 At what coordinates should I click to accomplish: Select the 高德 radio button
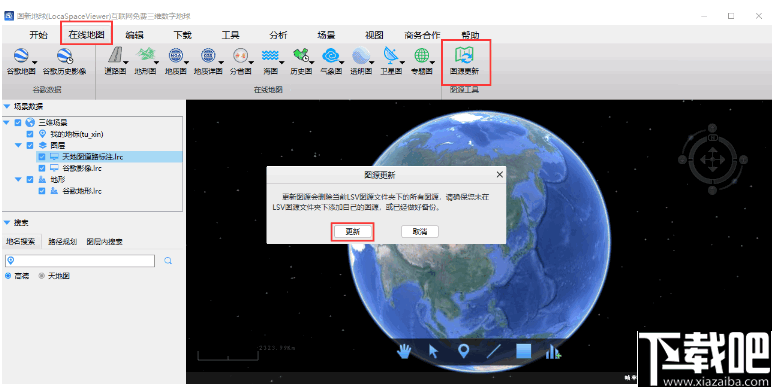(8, 276)
